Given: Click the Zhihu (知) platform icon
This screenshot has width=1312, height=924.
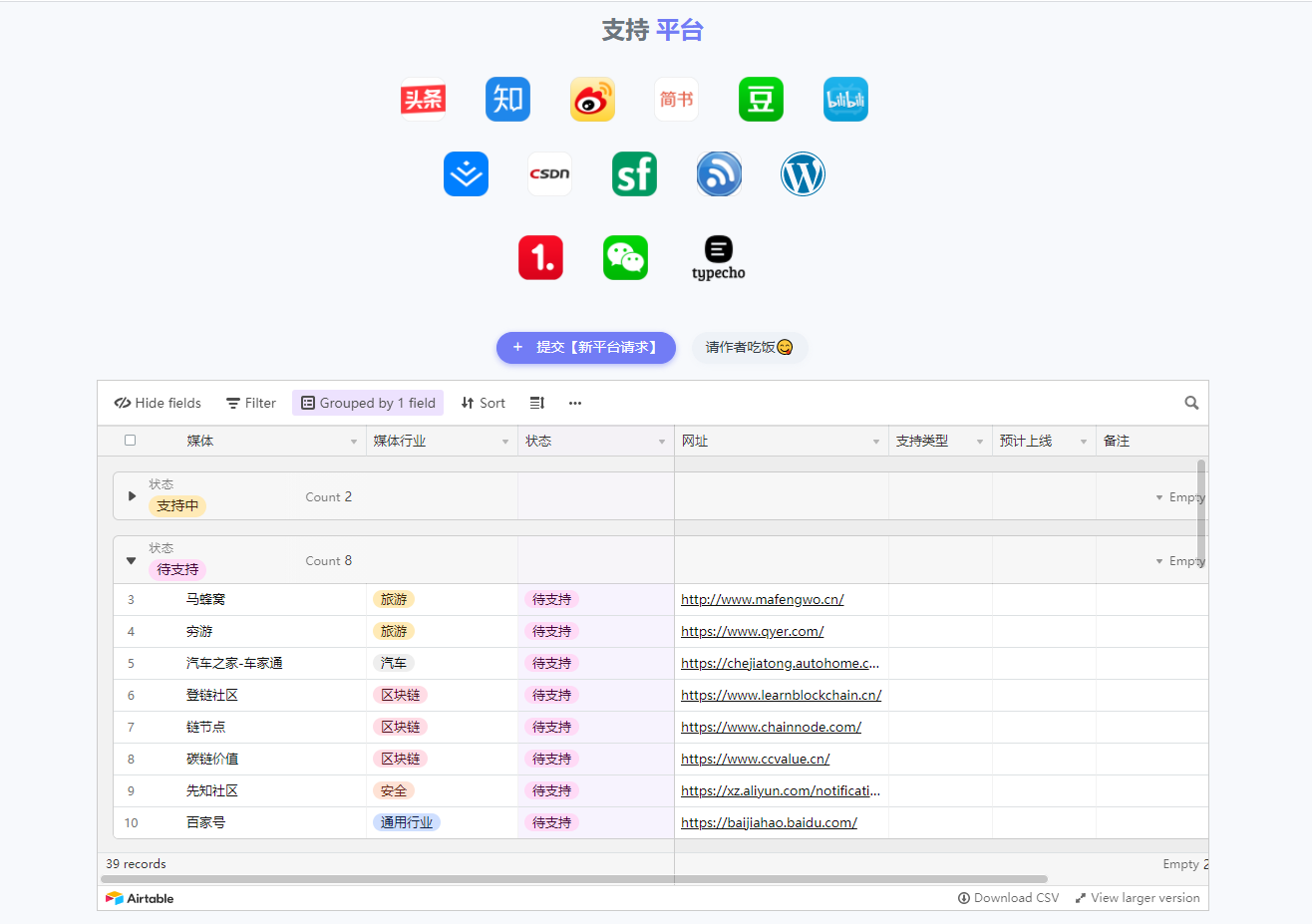Looking at the screenshot, I should [x=507, y=100].
